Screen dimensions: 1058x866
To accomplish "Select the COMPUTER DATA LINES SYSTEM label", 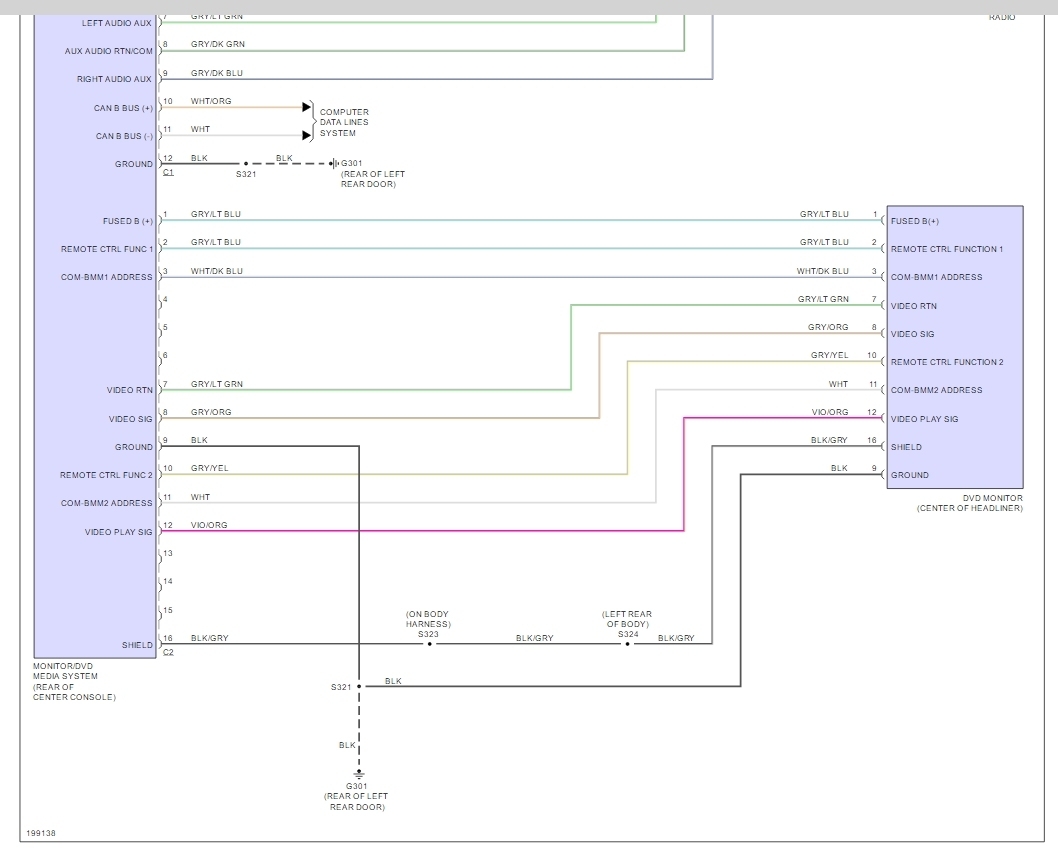I will [x=344, y=122].
